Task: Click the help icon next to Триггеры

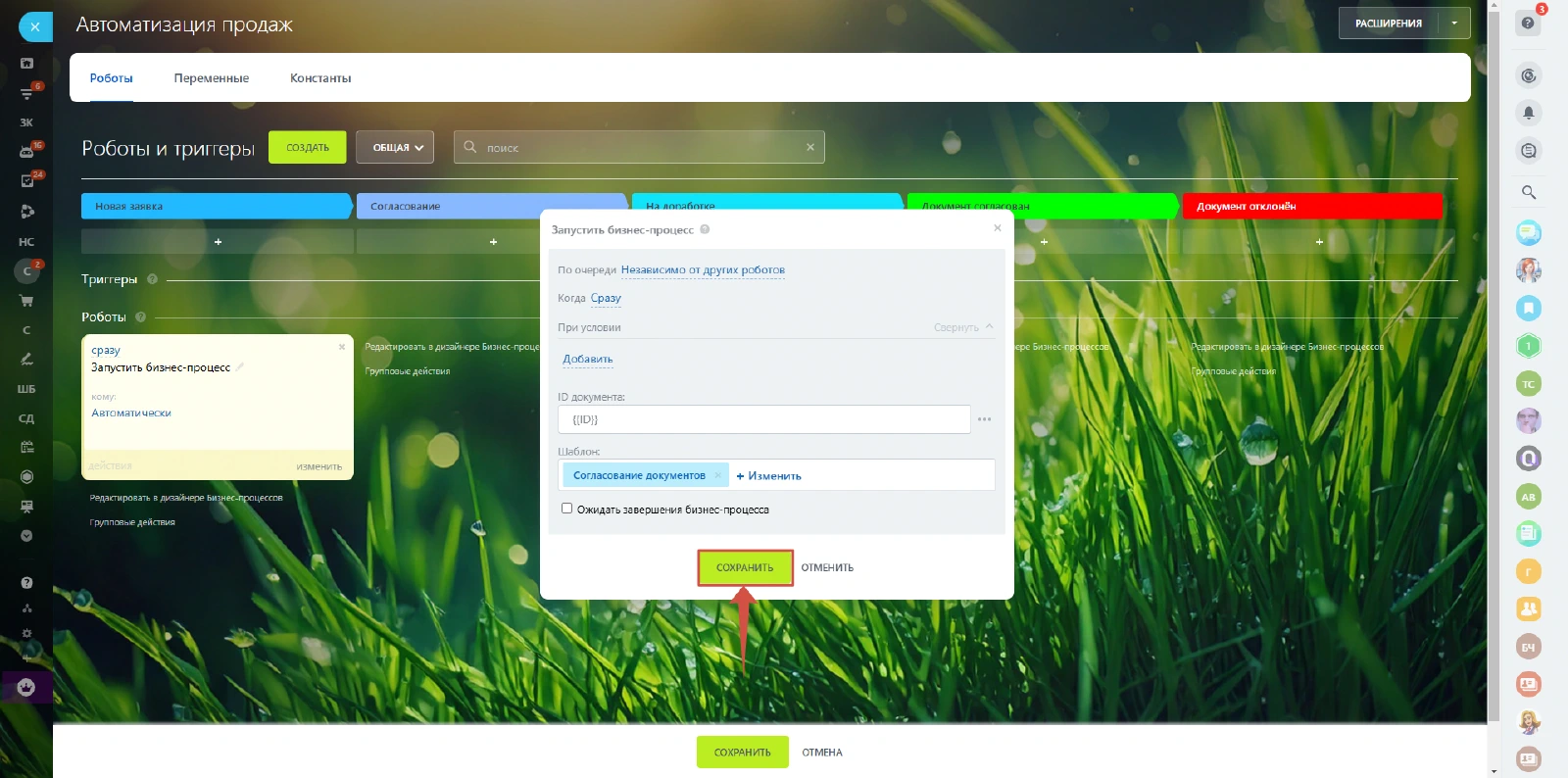Action: point(152,279)
